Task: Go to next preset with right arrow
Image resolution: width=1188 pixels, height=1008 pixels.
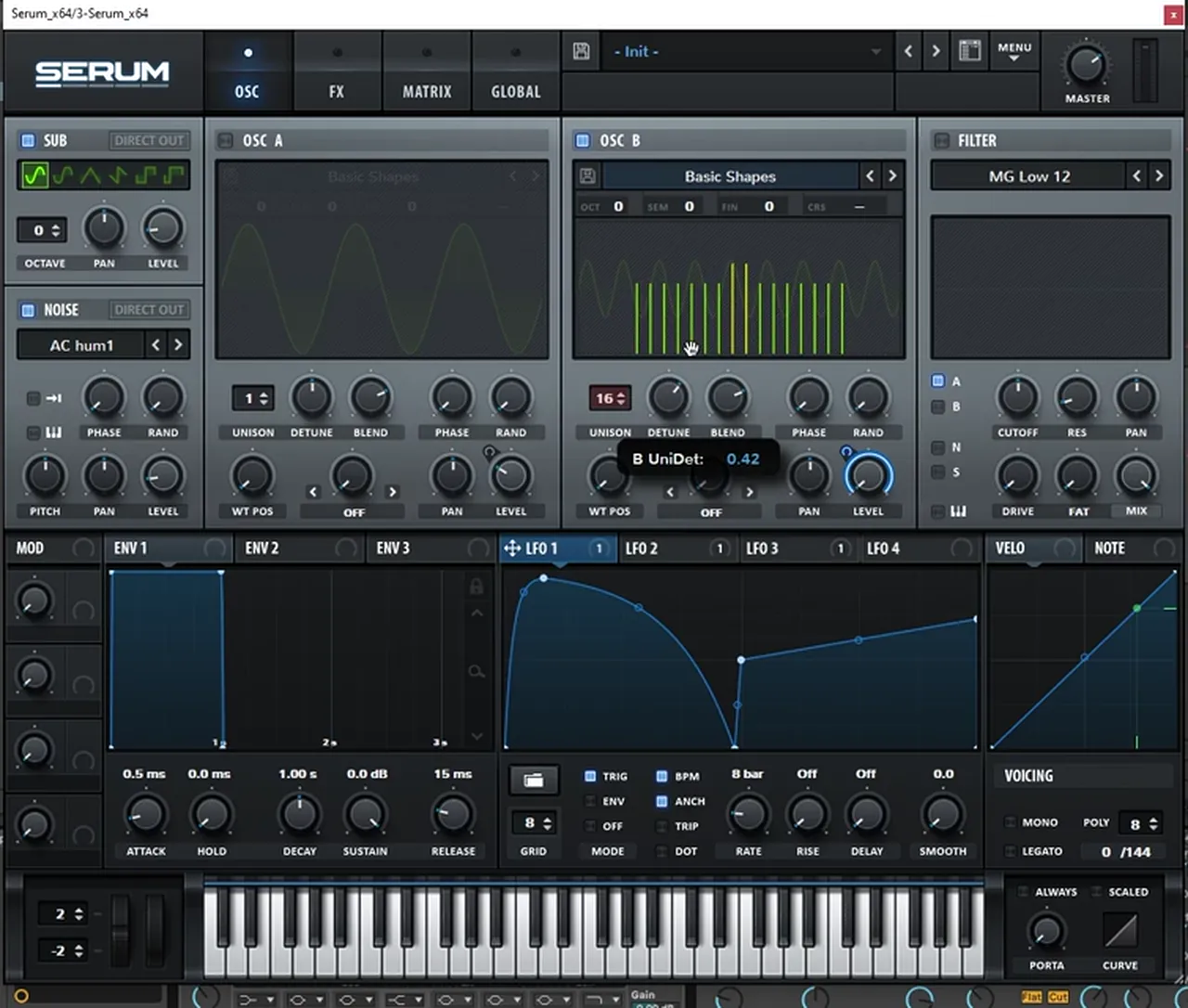Action: pos(936,51)
